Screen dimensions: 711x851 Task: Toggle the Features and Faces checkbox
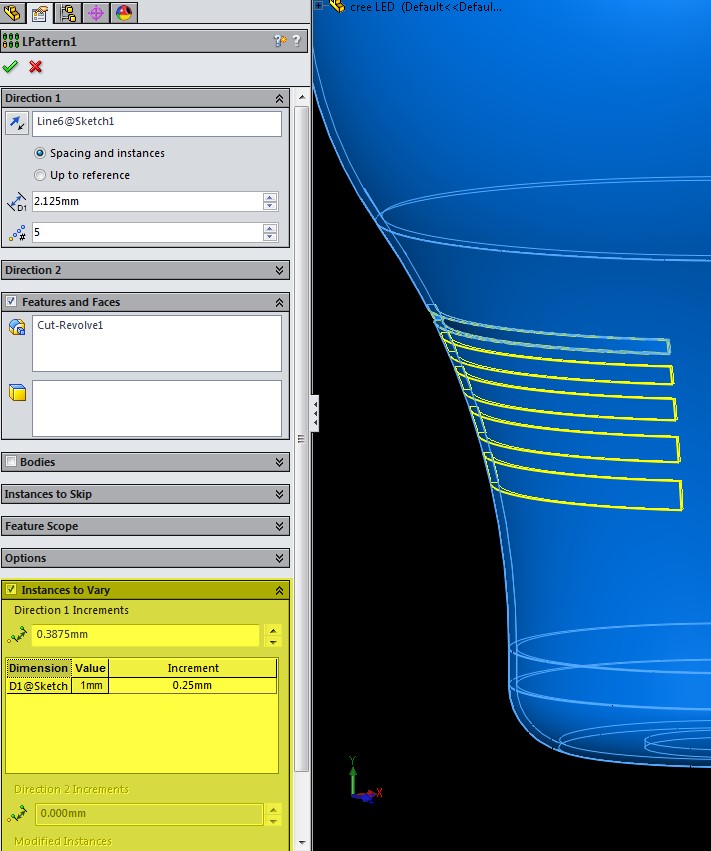[11, 301]
